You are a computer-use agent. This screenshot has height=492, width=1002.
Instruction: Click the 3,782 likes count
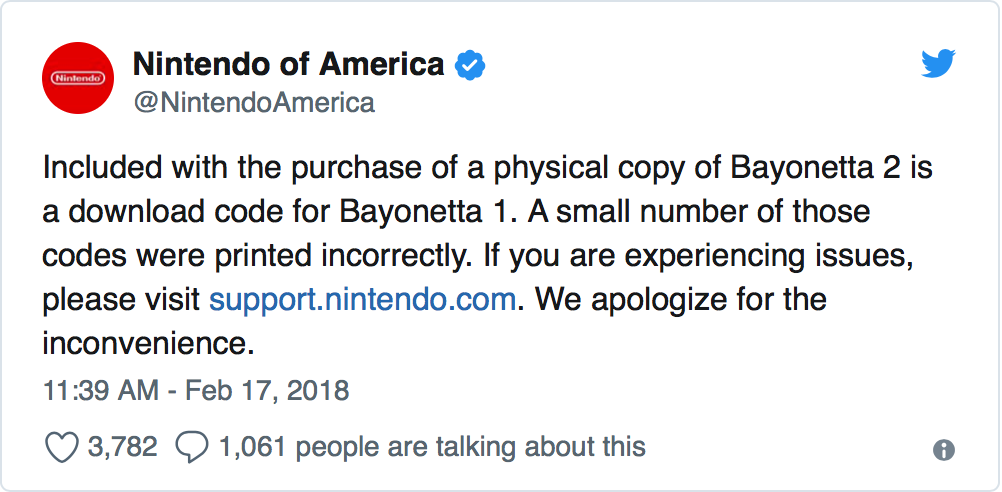tap(122, 447)
